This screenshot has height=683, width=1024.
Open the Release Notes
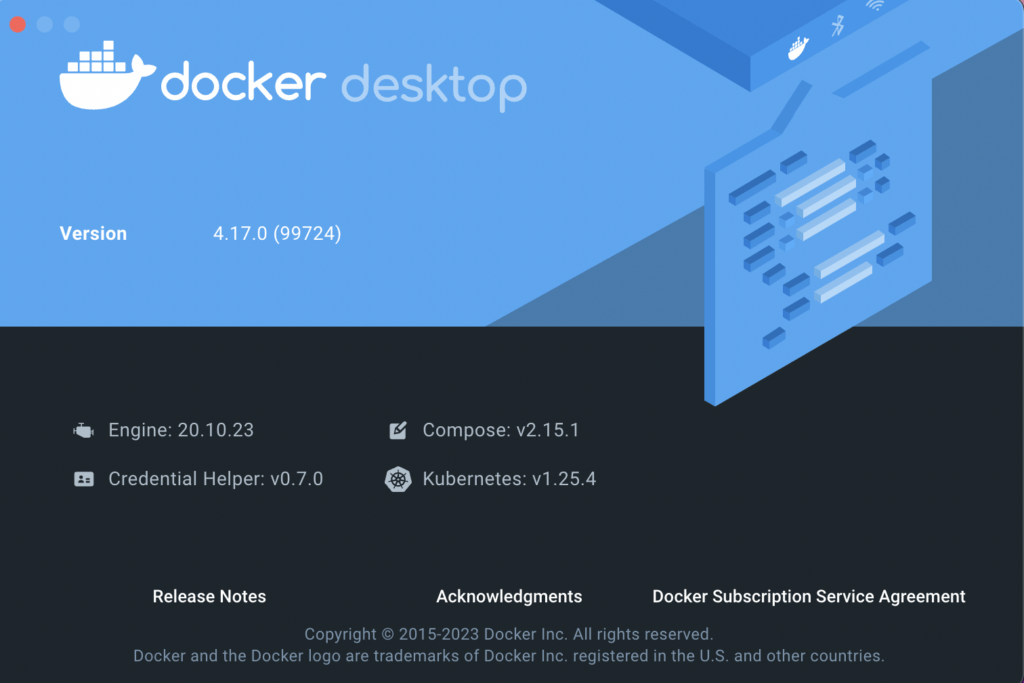(x=209, y=596)
